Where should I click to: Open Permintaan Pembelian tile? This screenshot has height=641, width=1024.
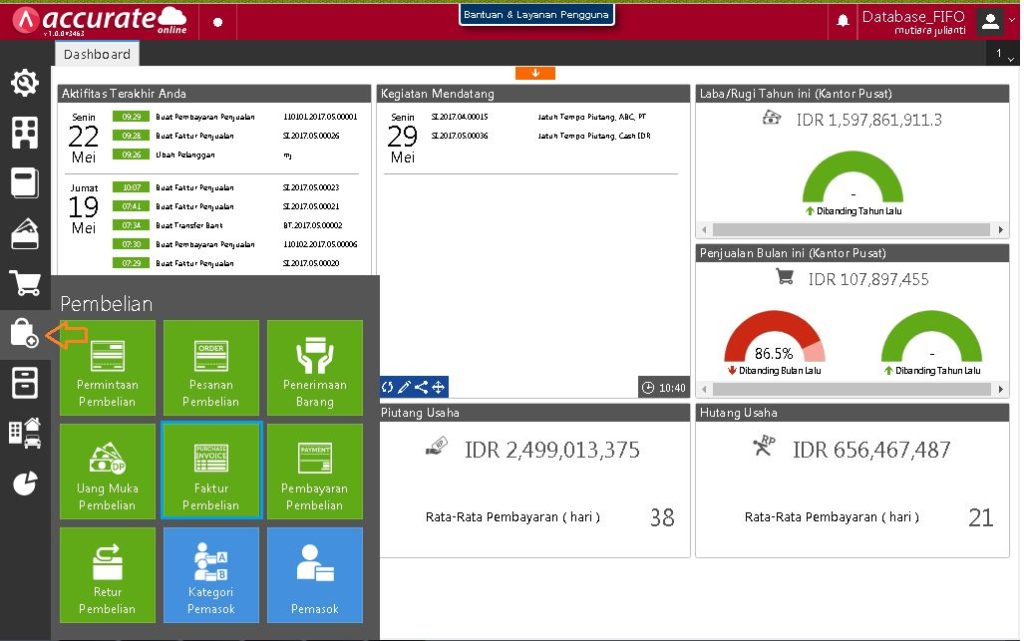(107, 367)
